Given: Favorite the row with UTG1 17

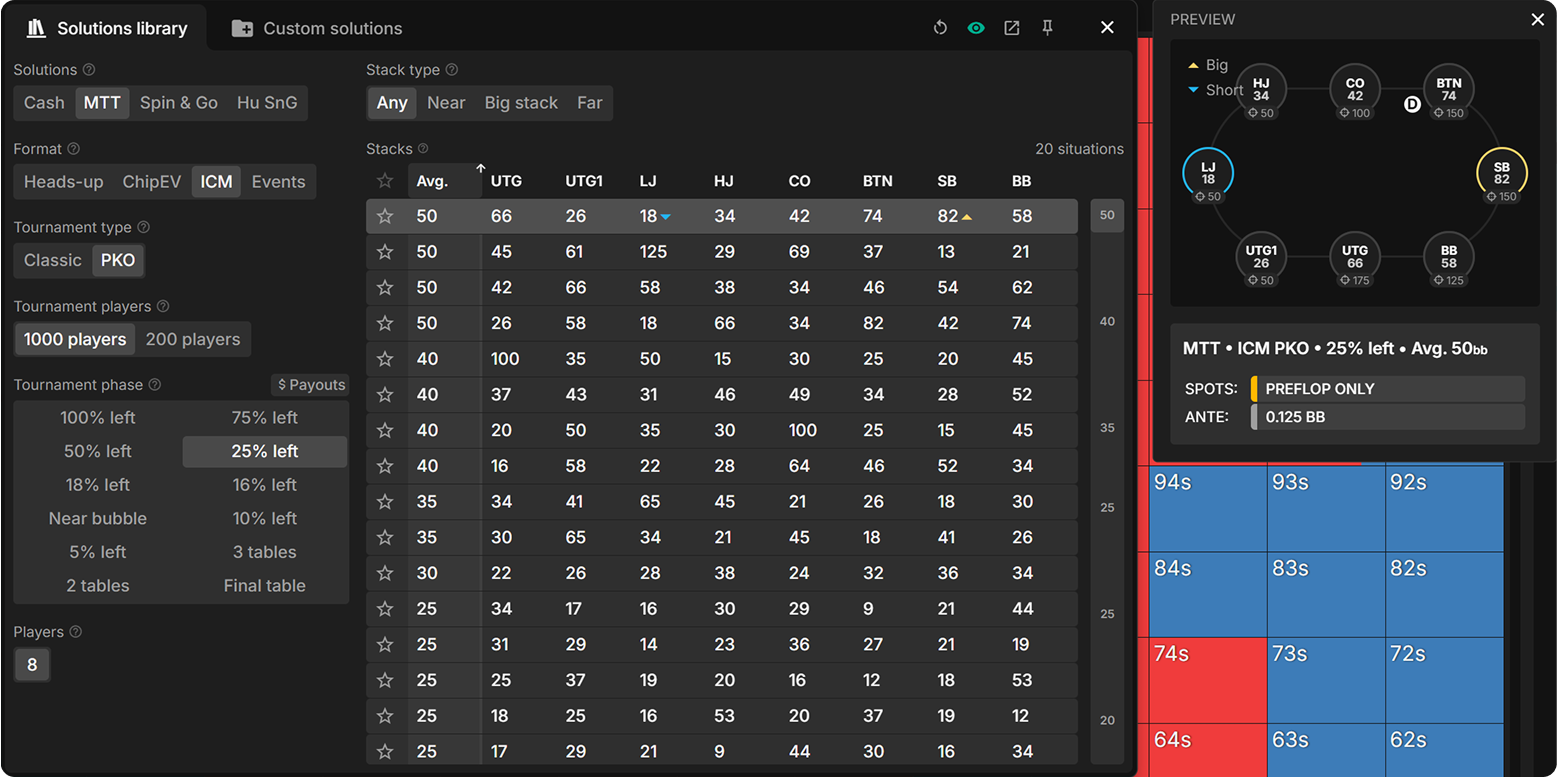Looking at the screenshot, I should tap(385, 609).
